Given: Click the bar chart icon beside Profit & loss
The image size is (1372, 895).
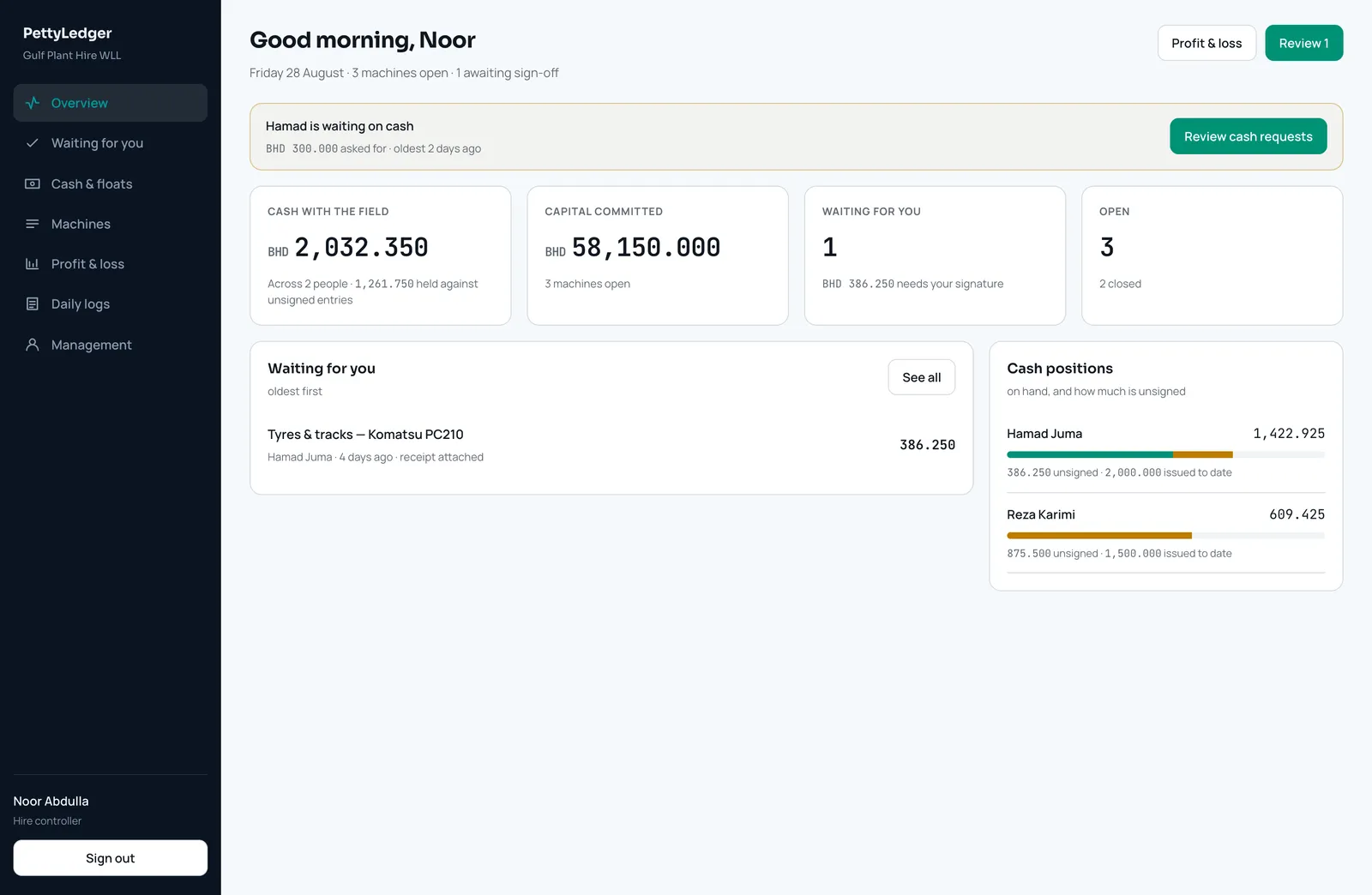Looking at the screenshot, I should pos(33,264).
